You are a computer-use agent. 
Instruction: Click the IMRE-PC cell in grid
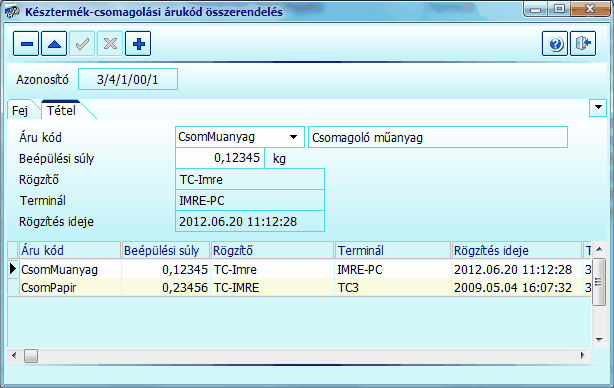point(393,269)
